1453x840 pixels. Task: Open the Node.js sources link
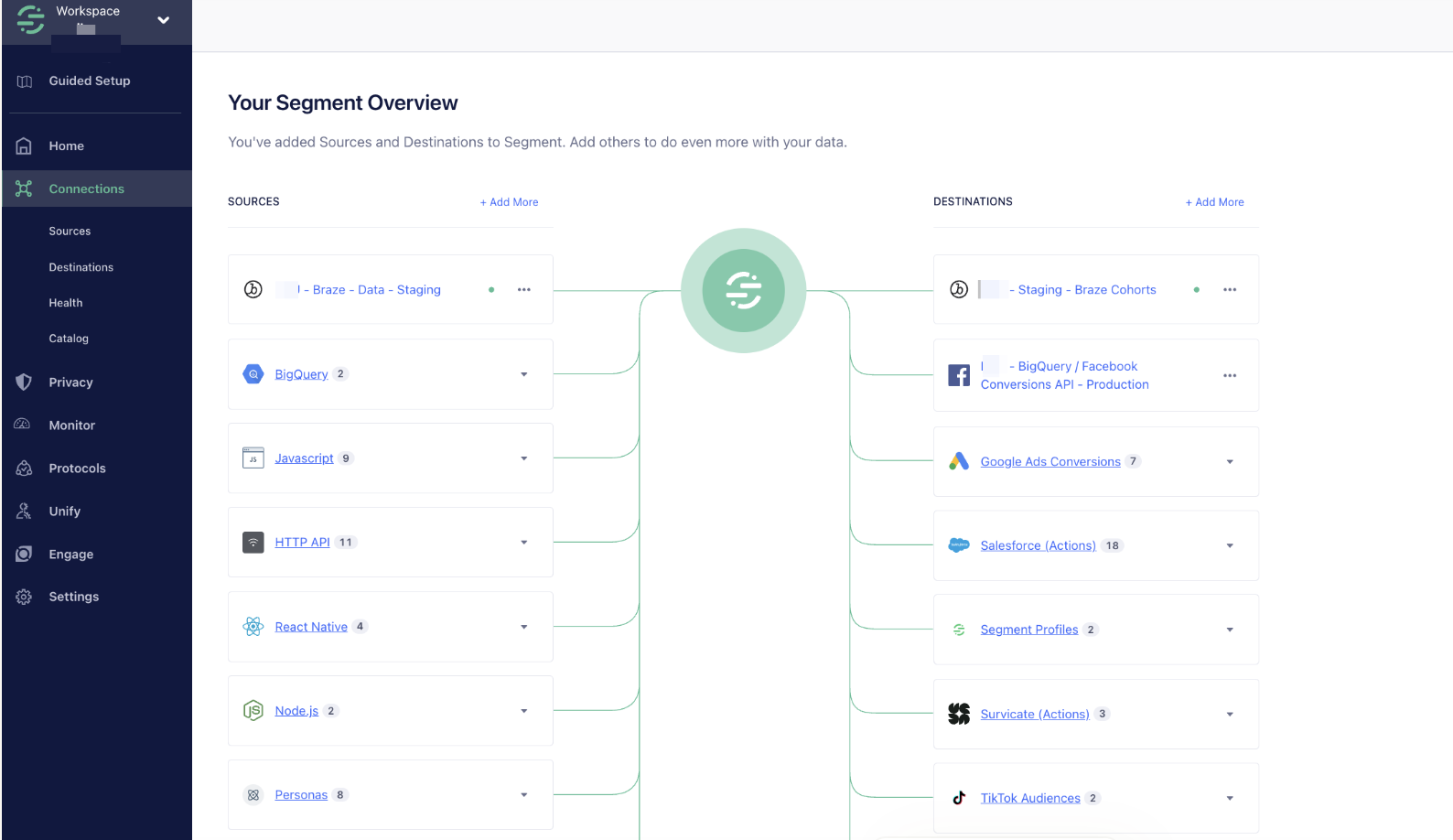(x=296, y=711)
